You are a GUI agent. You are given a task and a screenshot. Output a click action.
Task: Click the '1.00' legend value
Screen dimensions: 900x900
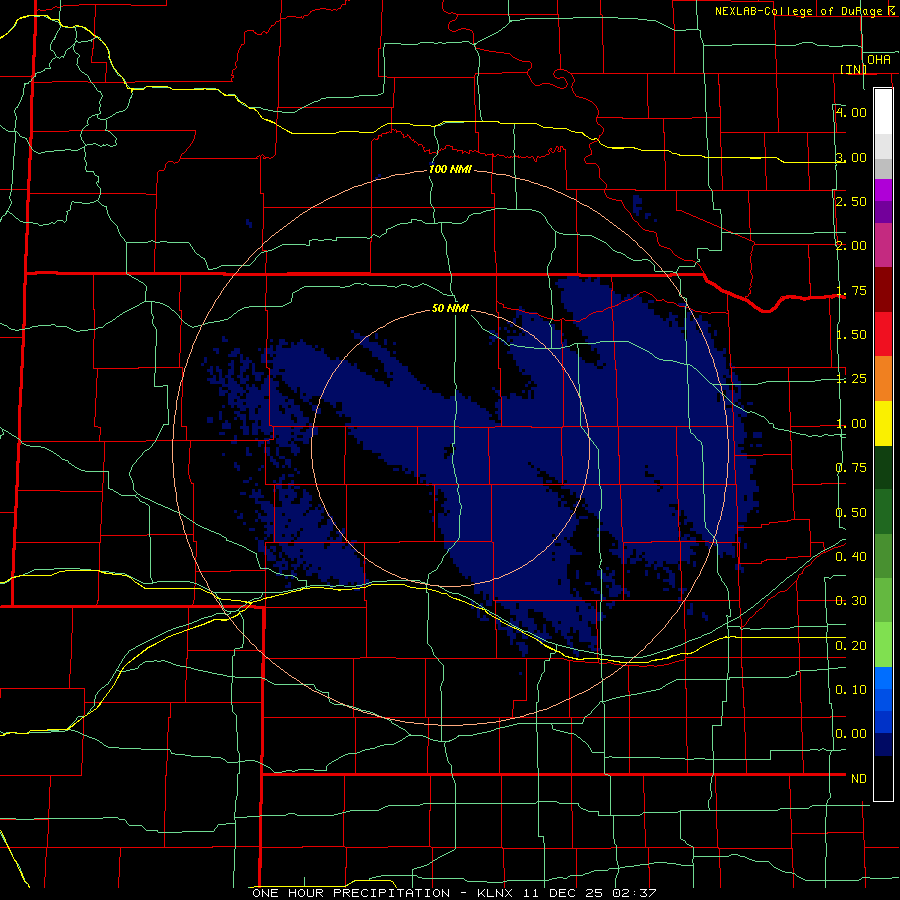coord(851,424)
